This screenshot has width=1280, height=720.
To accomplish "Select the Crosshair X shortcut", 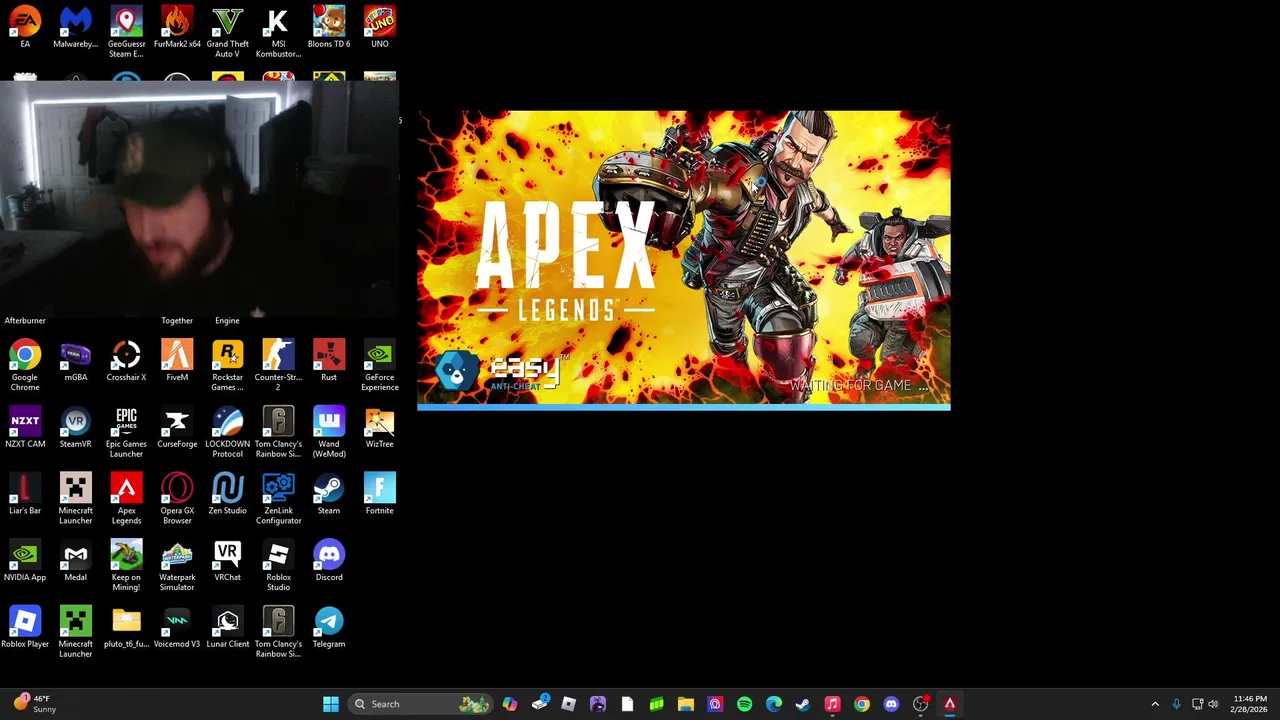I will point(126,360).
